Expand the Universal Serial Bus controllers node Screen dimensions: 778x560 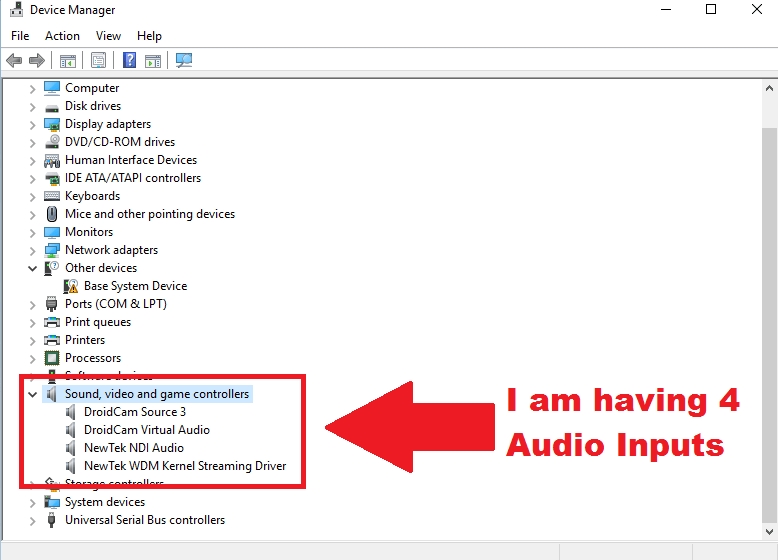(x=33, y=521)
